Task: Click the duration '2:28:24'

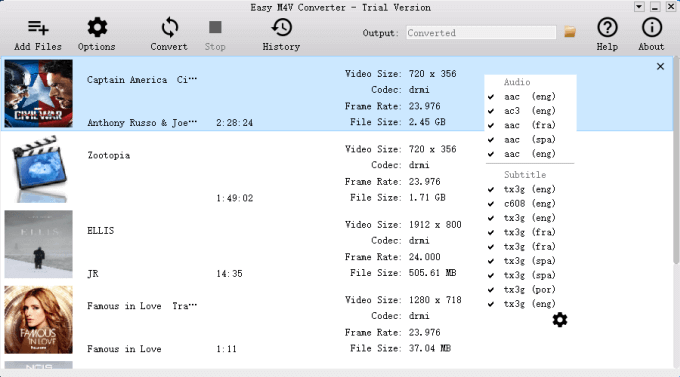Action: tap(235, 123)
